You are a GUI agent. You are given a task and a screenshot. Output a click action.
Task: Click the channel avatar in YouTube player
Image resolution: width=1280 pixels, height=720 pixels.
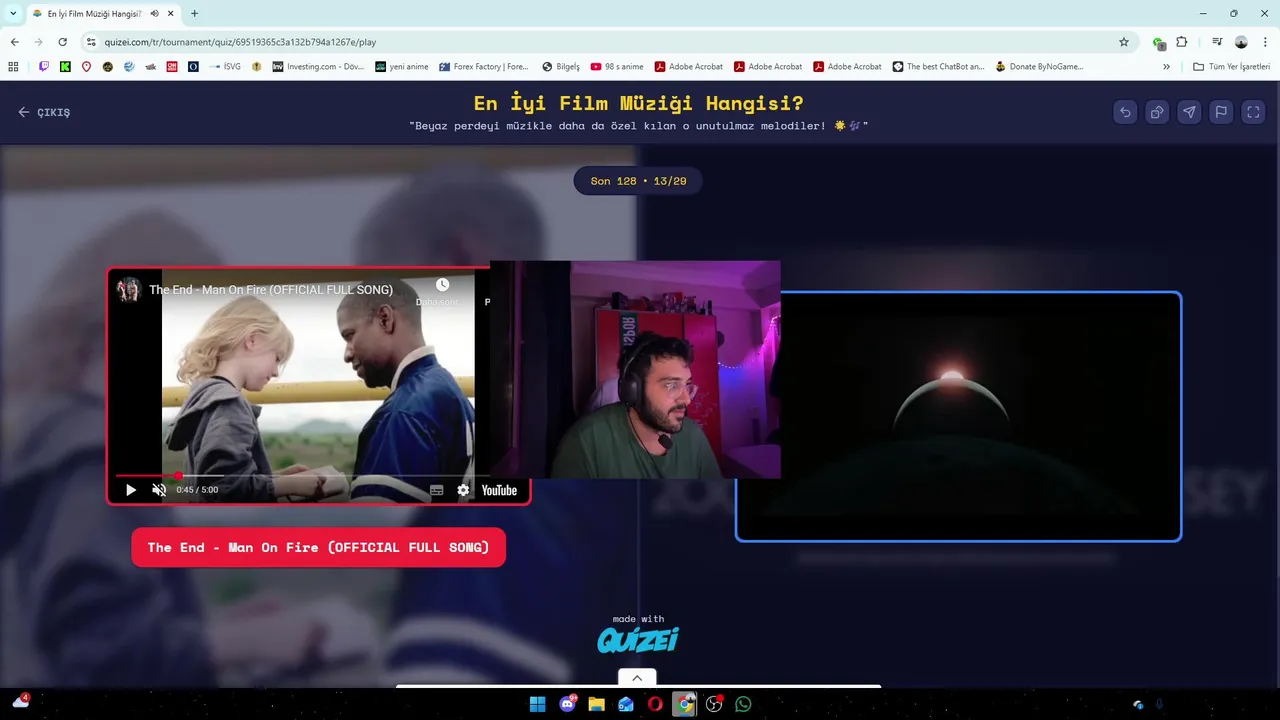pyautogui.click(x=129, y=290)
